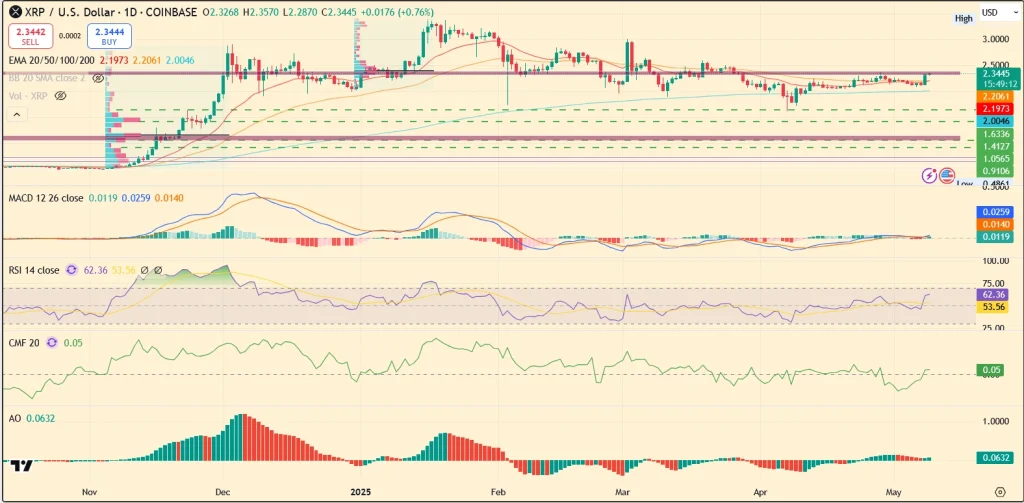Image resolution: width=1024 pixels, height=503 pixels.
Task: Click the Feb label on time axis
Action: (x=498, y=491)
